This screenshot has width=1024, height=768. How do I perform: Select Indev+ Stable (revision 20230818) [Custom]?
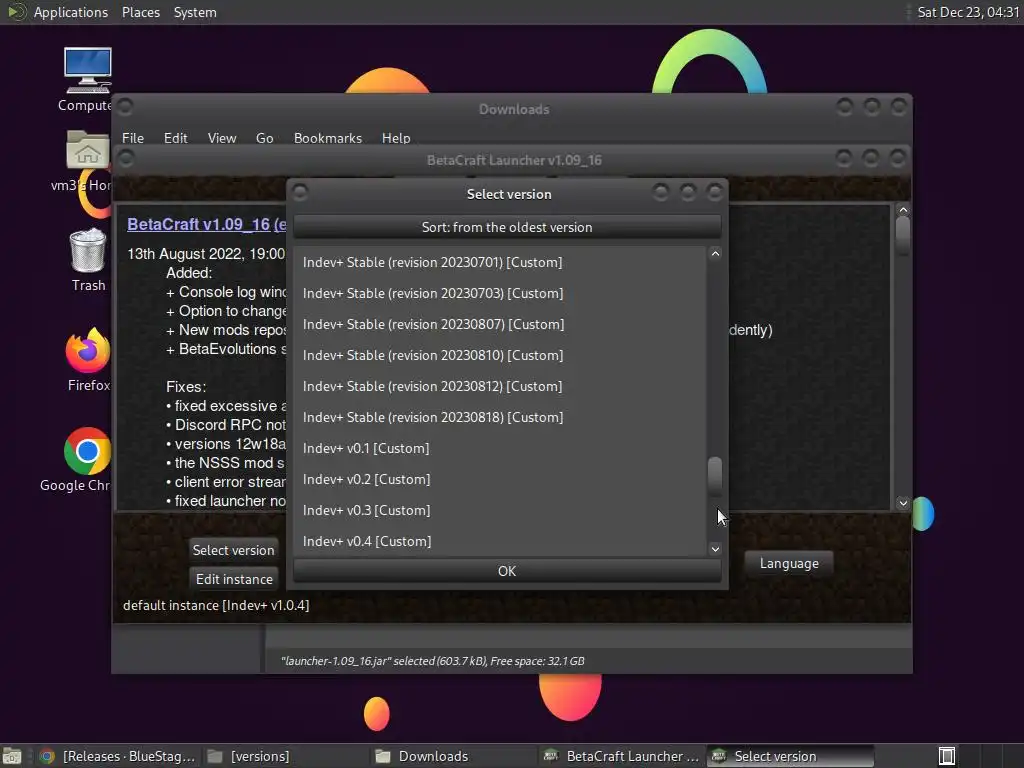pyautogui.click(x=500, y=417)
